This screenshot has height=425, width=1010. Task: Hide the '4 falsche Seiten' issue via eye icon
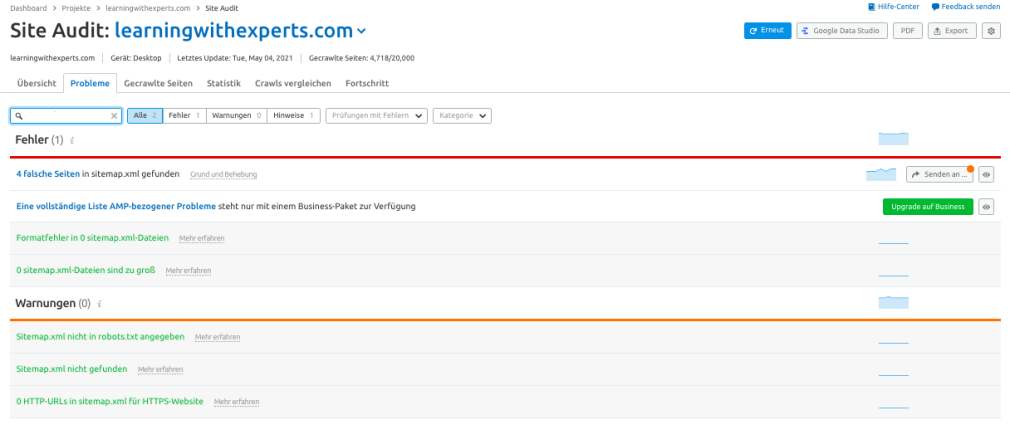[x=986, y=175]
